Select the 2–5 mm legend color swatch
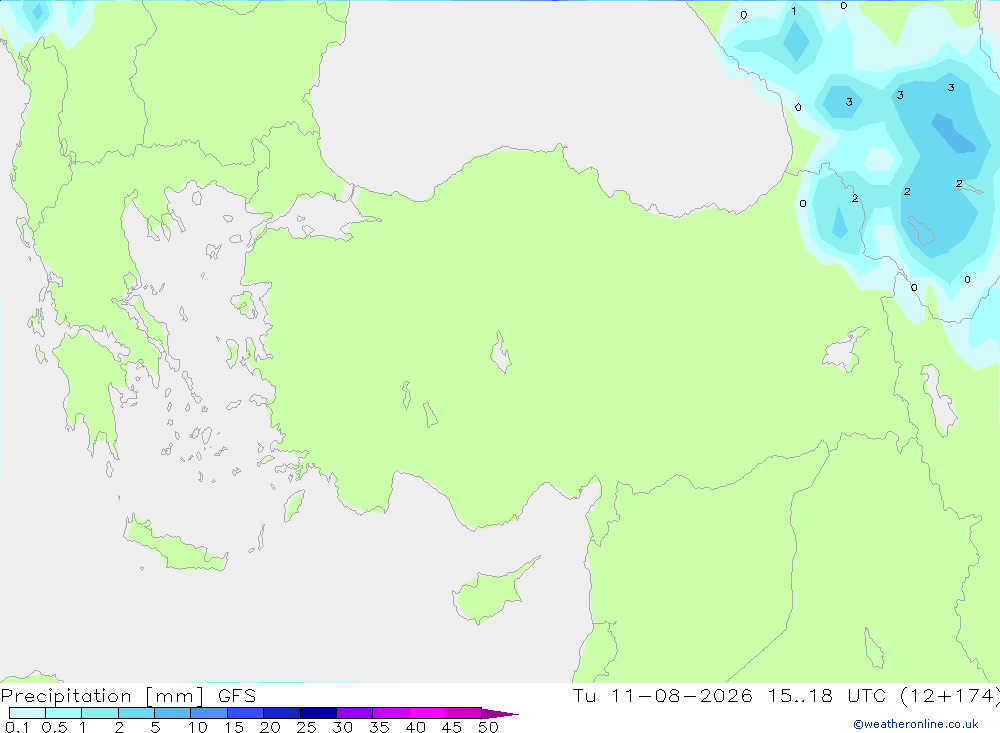 click(x=136, y=713)
